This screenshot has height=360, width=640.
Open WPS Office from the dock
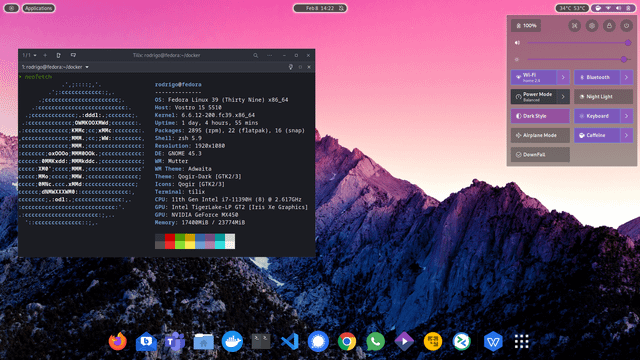493,341
